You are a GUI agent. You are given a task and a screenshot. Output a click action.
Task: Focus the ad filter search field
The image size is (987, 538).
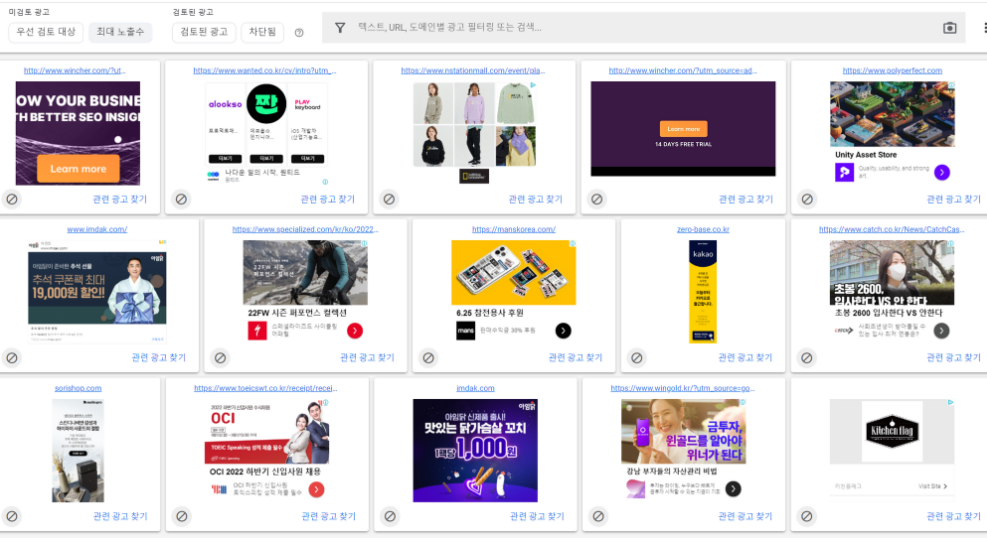643,28
